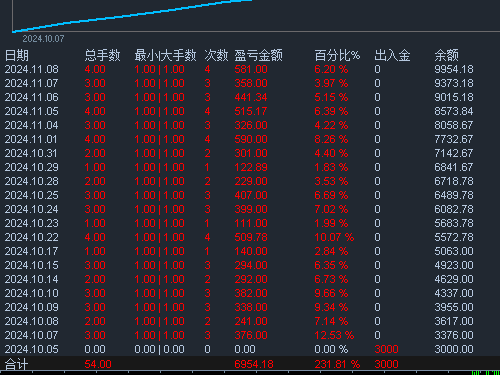Click the blue equity curve line

(132, 16)
